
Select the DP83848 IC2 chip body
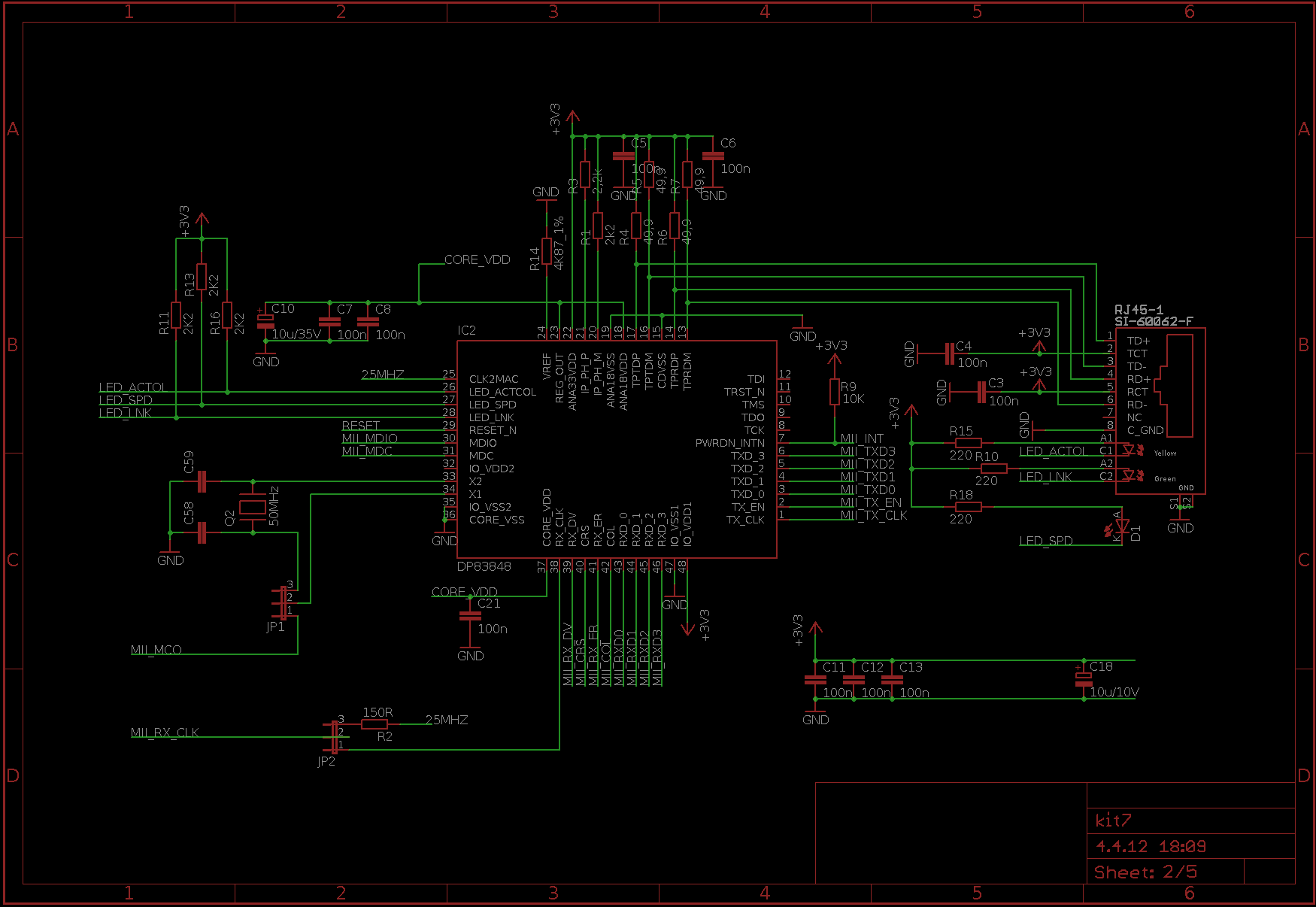click(x=617, y=449)
